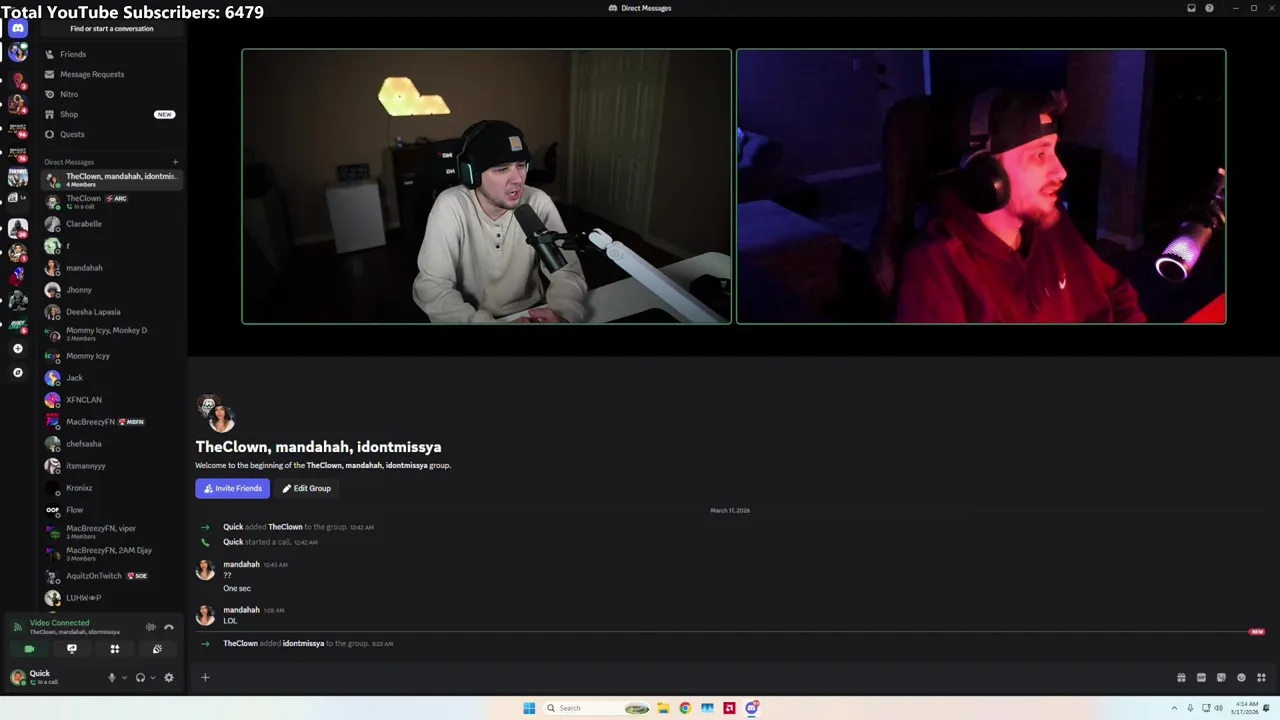The width and height of the screenshot is (1280, 720).
Task: Open Jhonny direct message
Action: [x=110, y=290]
